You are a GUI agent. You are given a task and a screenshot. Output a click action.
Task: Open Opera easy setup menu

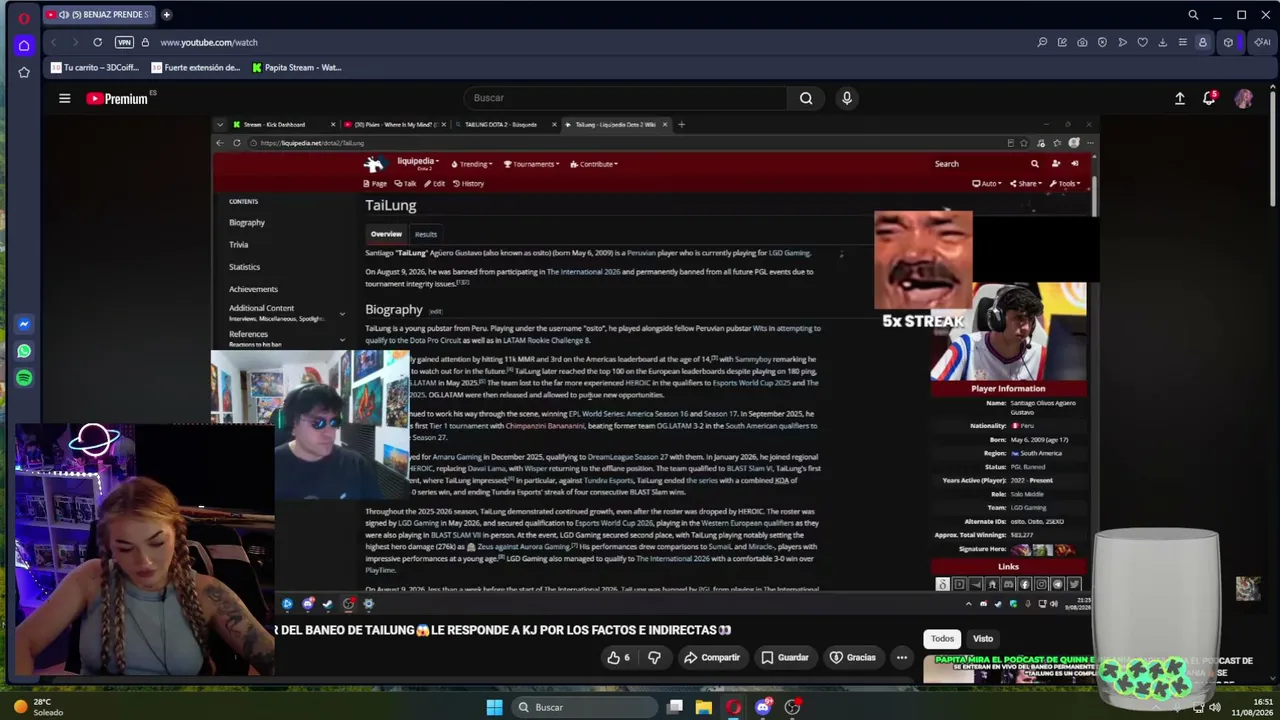point(1182,42)
